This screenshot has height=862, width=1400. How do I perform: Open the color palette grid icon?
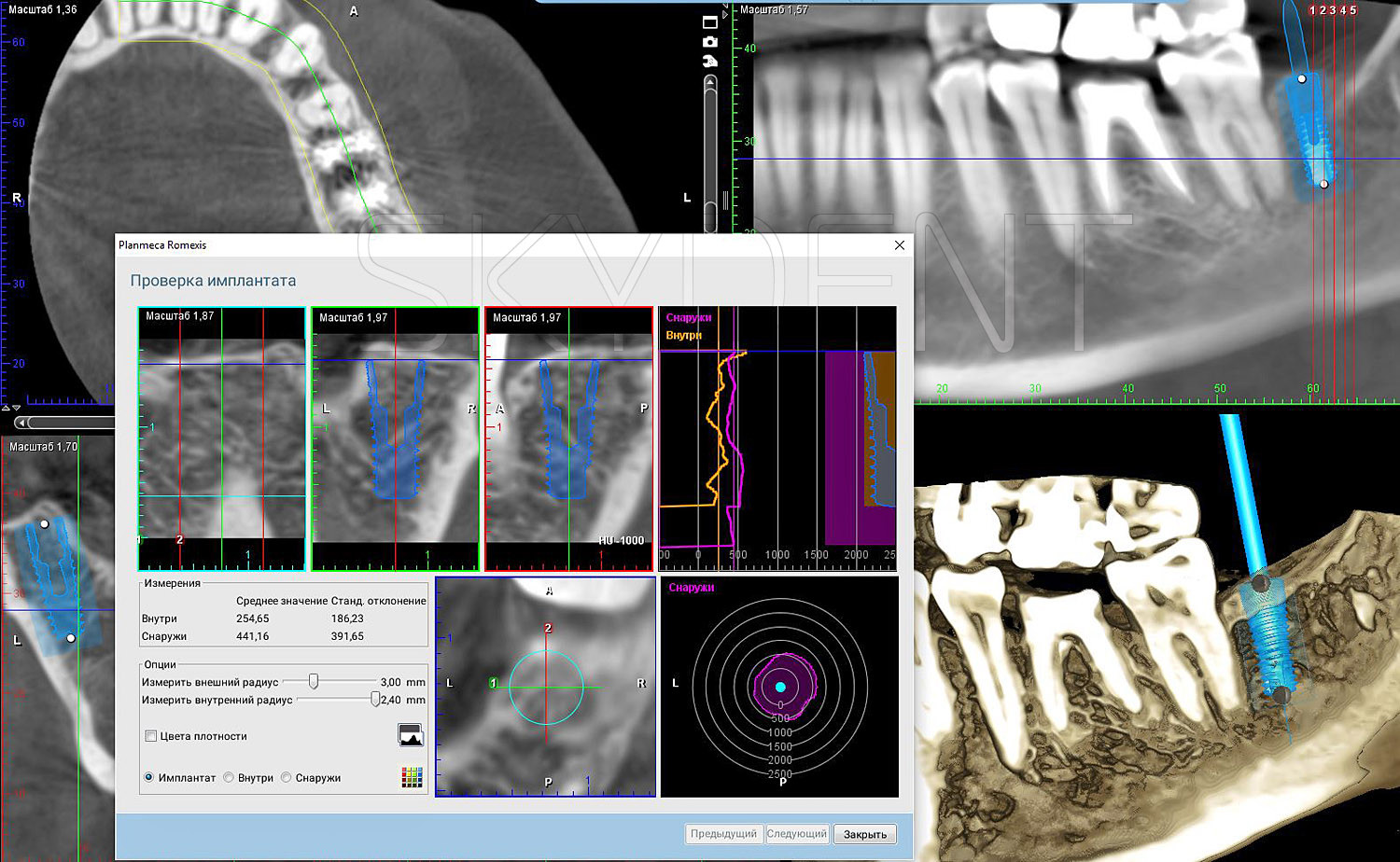[x=412, y=777]
